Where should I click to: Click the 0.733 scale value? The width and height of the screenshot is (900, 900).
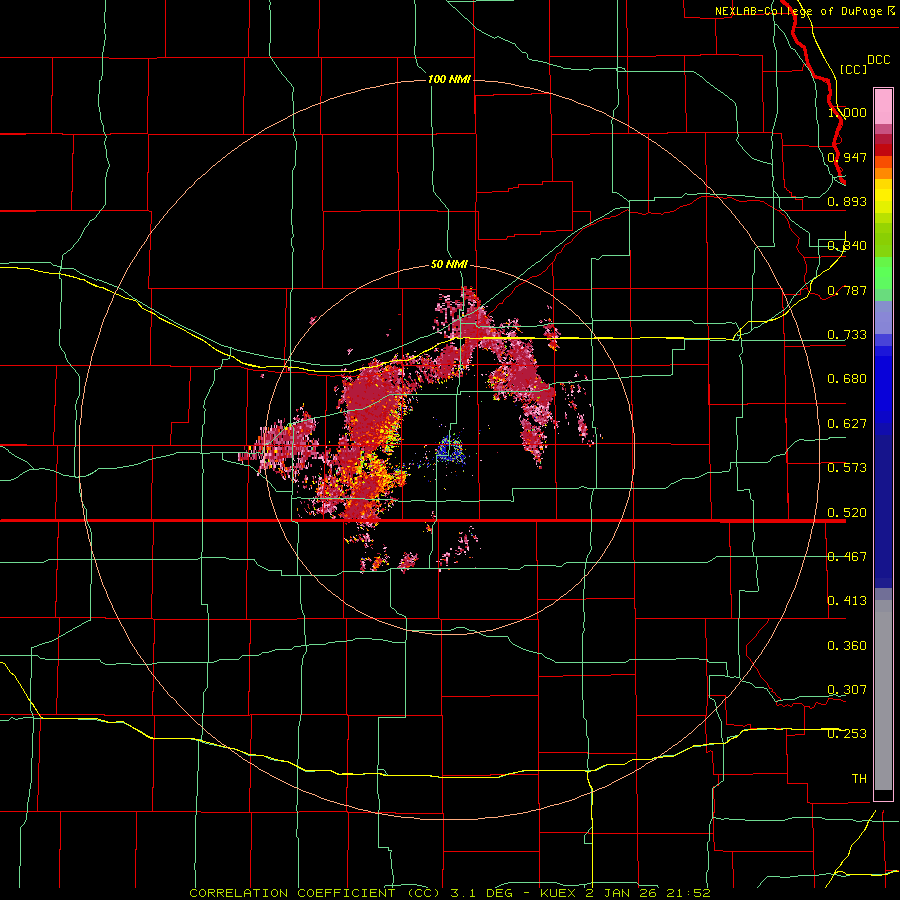click(x=847, y=335)
